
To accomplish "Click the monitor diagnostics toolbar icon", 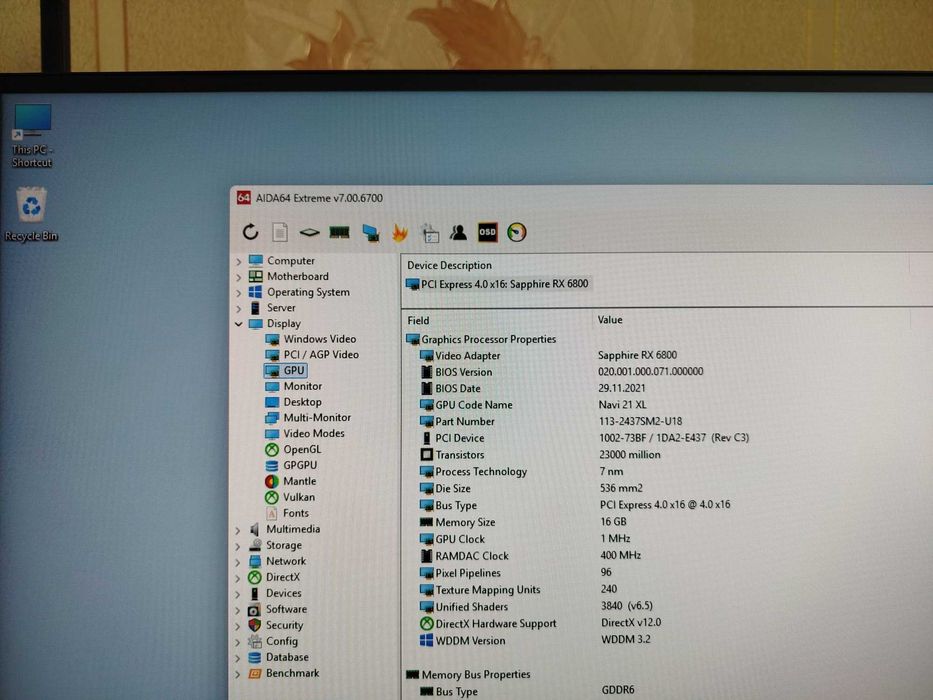I will [371, 233].
